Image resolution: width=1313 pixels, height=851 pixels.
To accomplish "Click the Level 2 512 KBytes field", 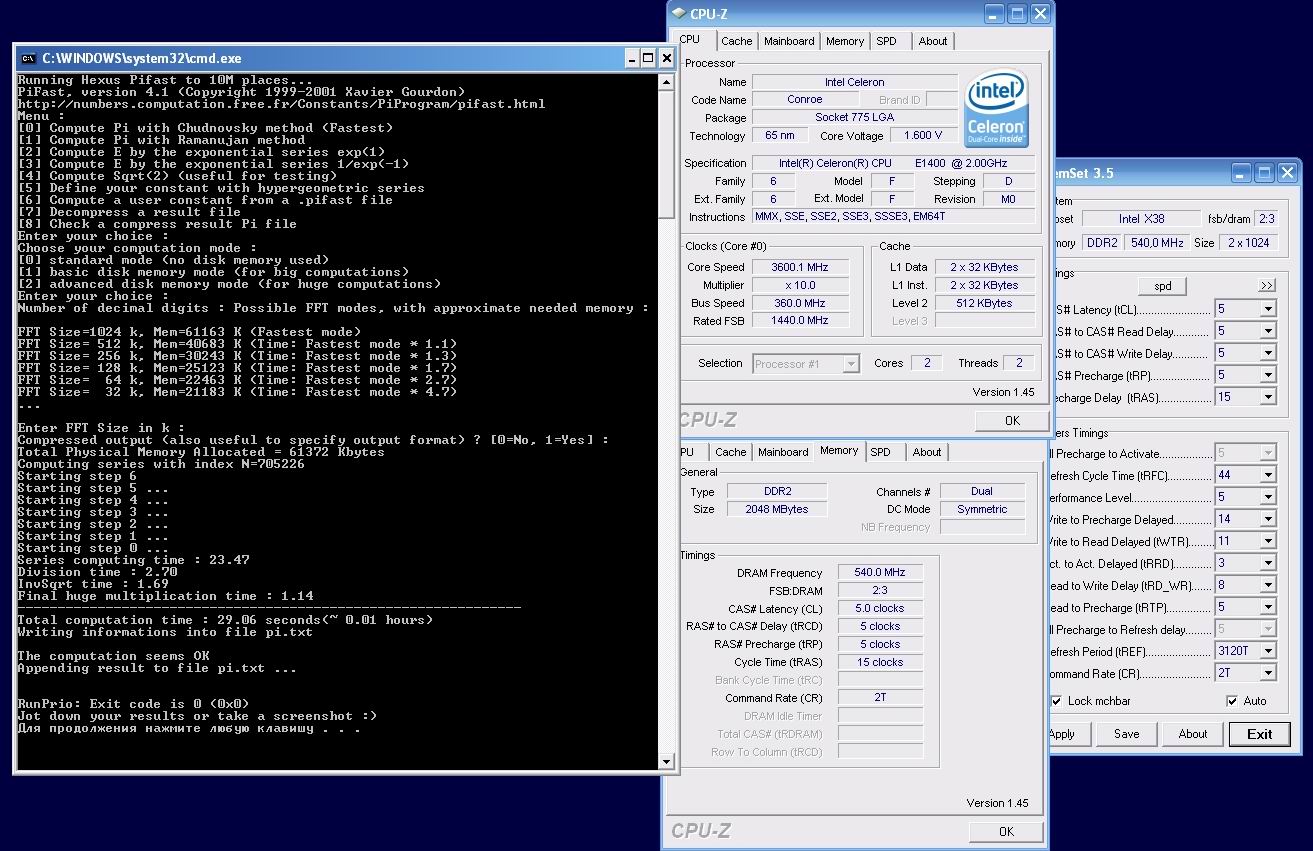I will (x=985, y=303).
